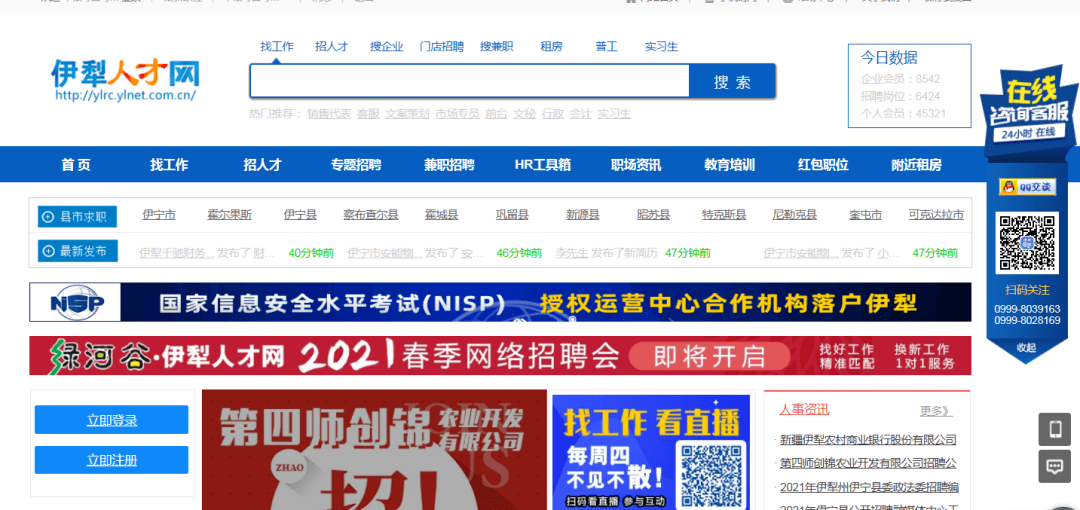Click inside the job search input box

point(469,81)
